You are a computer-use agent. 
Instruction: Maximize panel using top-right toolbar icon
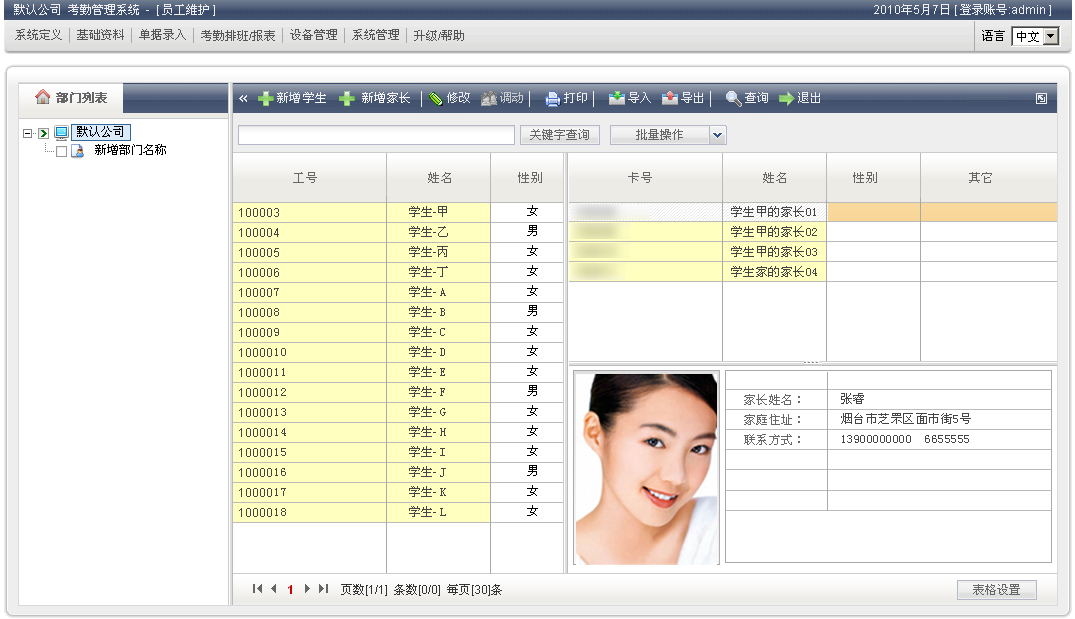click(x=1041, y=99)
